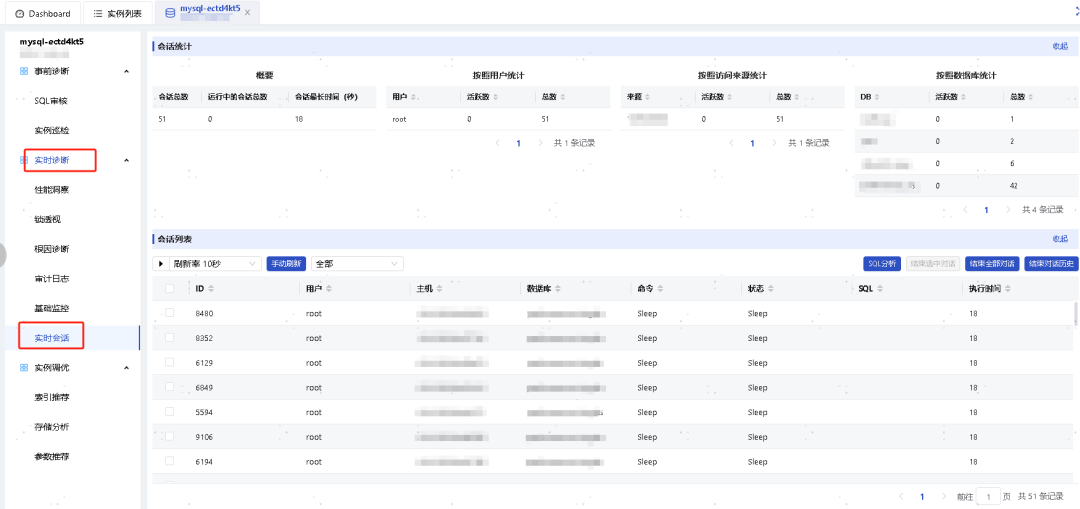Screen dimensions: 1080x509
Task: Start auto-refresh with the play icon
Action: tap(161, 264)
